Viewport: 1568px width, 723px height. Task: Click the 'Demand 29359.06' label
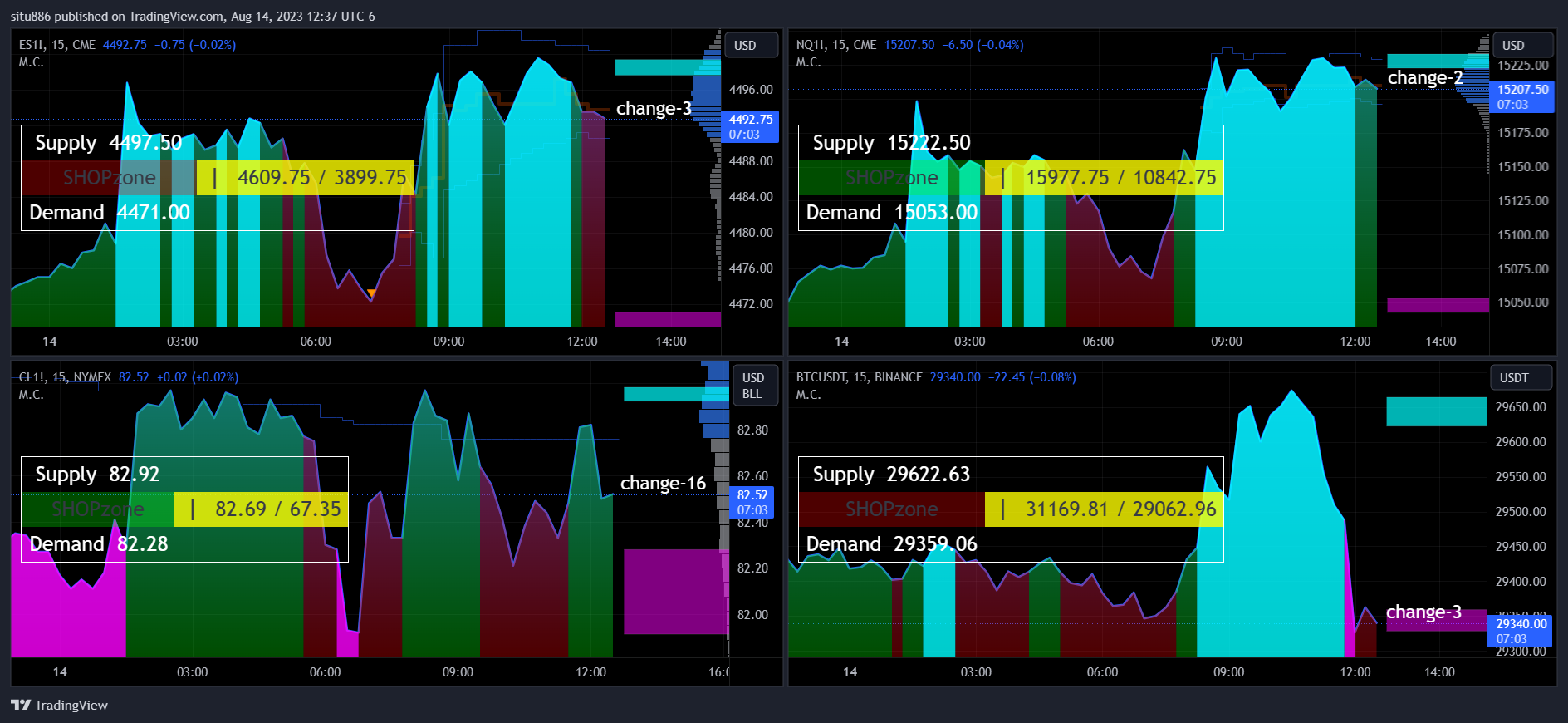[892, 544]
